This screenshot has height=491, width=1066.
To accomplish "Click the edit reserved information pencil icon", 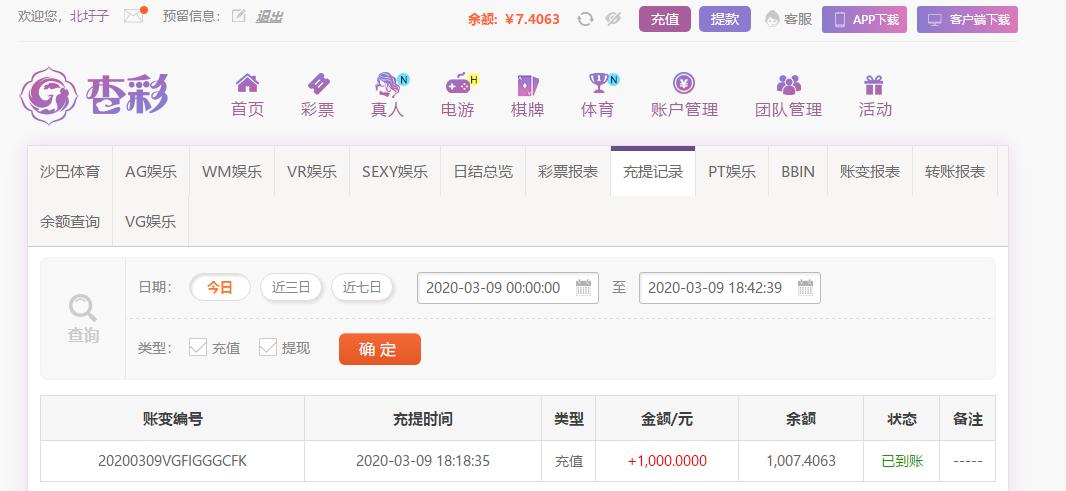I will point(238,16).
